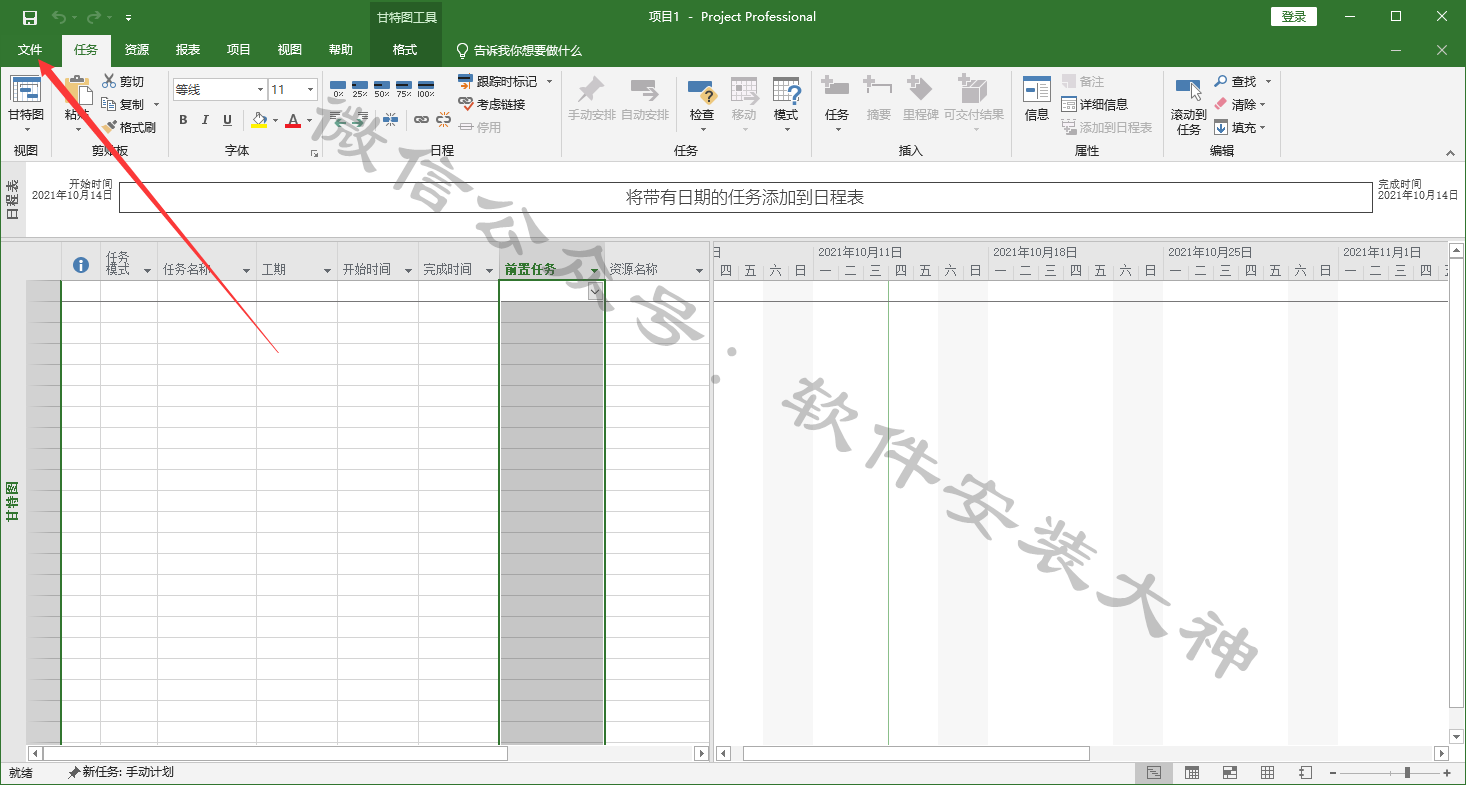Open the 信息 task information button
1466x785 pixels.
click(x=1037, y=100)
